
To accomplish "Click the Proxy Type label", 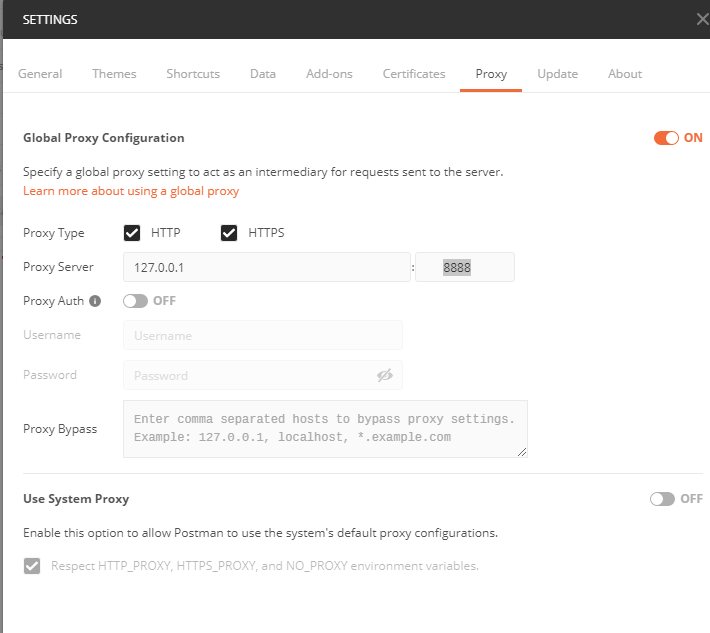I will click(x=53, y=233).
